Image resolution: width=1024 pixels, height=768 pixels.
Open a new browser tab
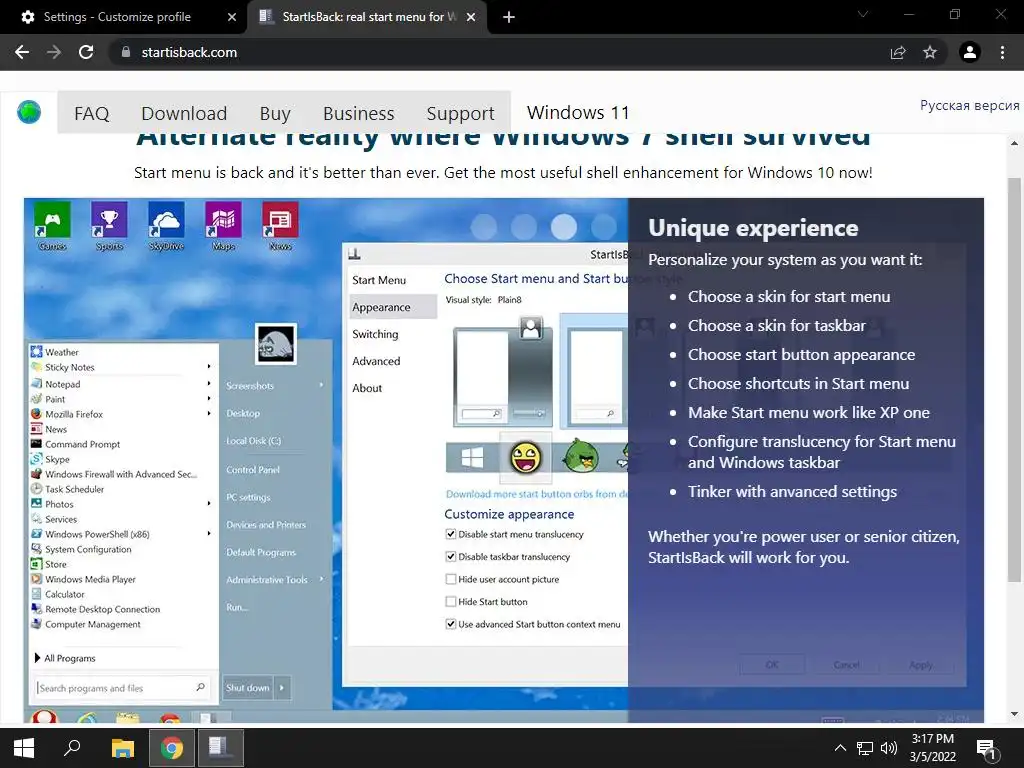tap(509, 17)
